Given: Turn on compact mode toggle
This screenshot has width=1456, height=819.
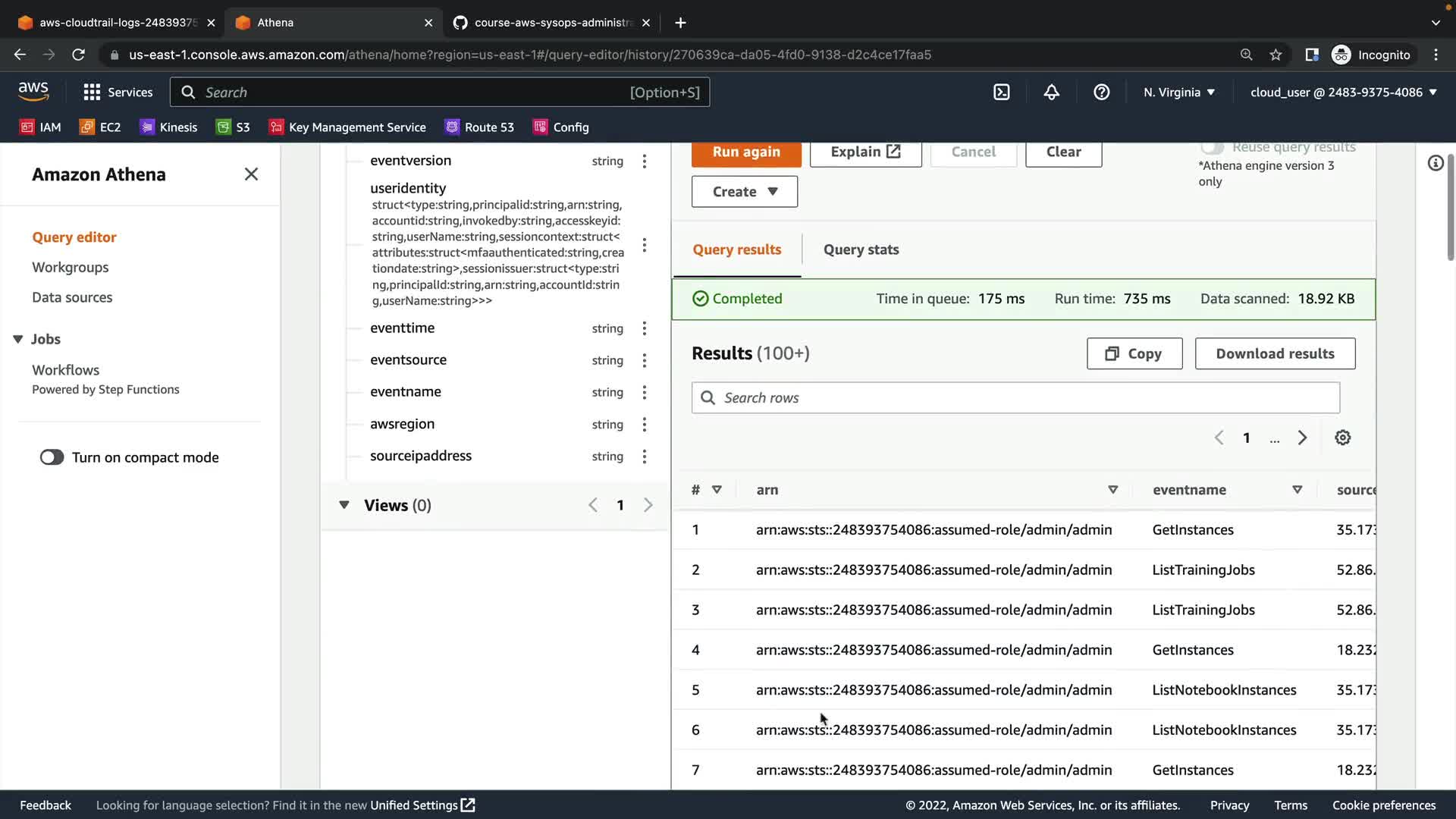Looking at the screenshot, I should pyautogui.click(x=52, y=457).
